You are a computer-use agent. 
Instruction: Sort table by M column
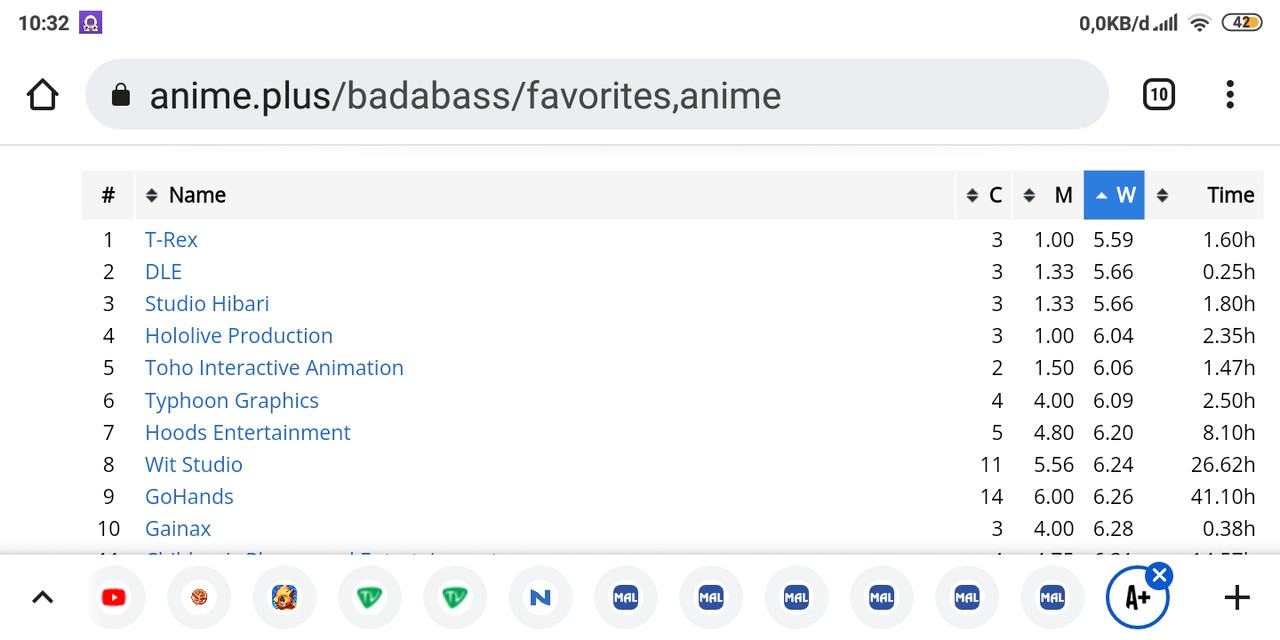pyautogui.click(x=1048, y=195)
